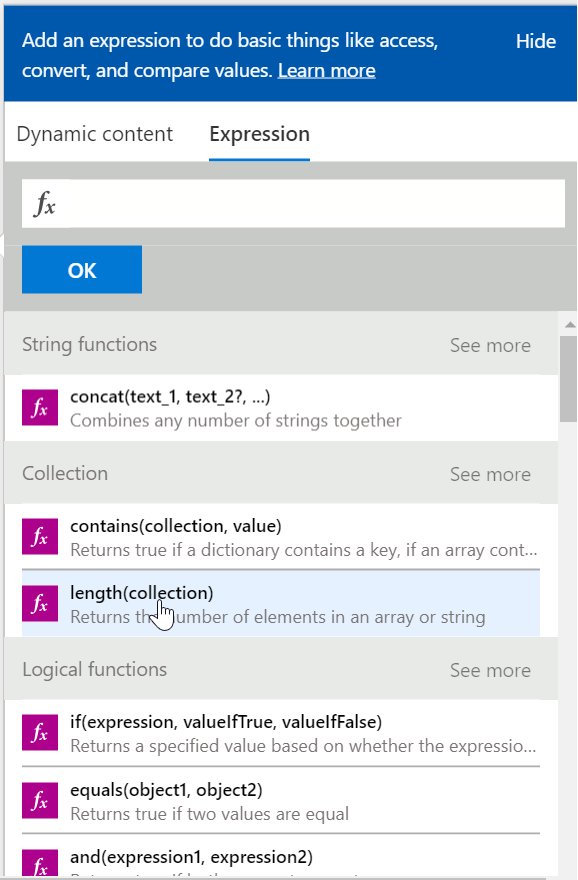Click the fx icon next to if function
The height and width of the screenshot is (880, 578).
(x=40, y=731)
